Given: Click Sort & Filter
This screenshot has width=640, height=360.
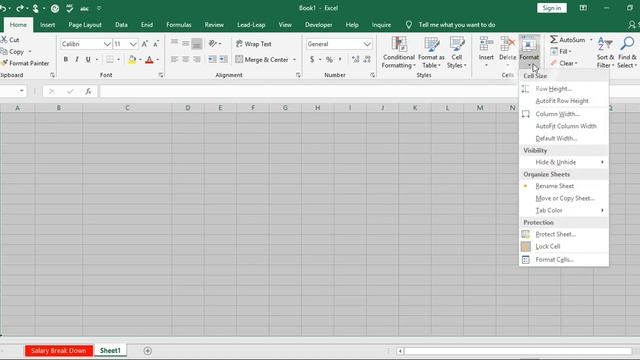Looking at the screenshot, I should [605, 52].
